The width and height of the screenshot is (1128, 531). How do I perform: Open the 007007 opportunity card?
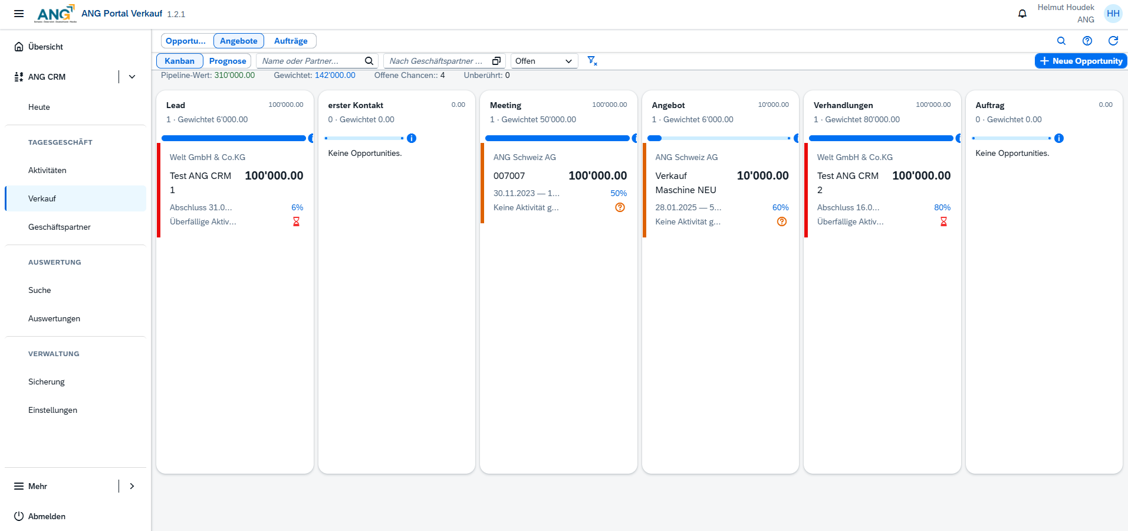click(559, 183)
